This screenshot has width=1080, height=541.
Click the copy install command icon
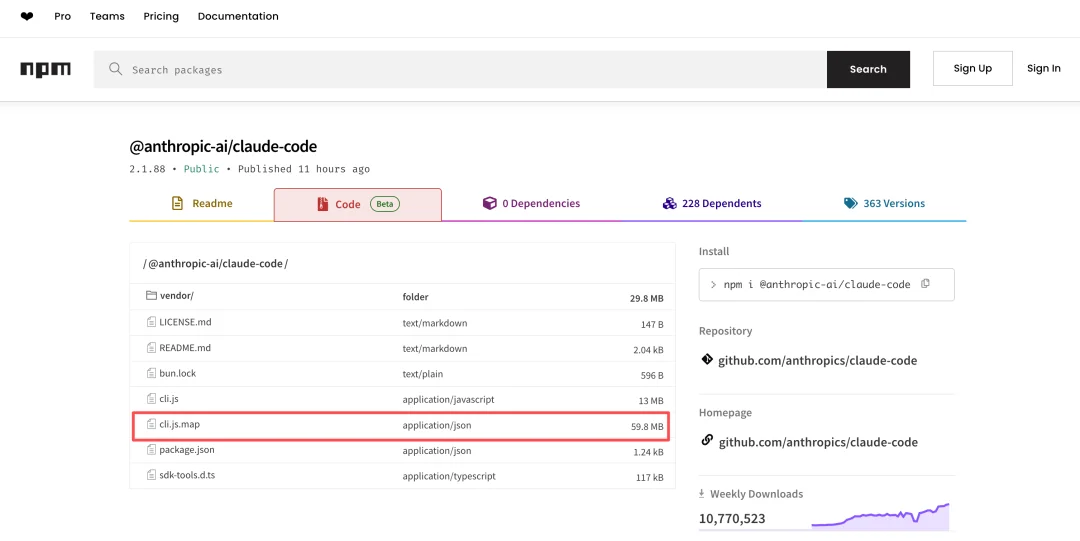925,284
